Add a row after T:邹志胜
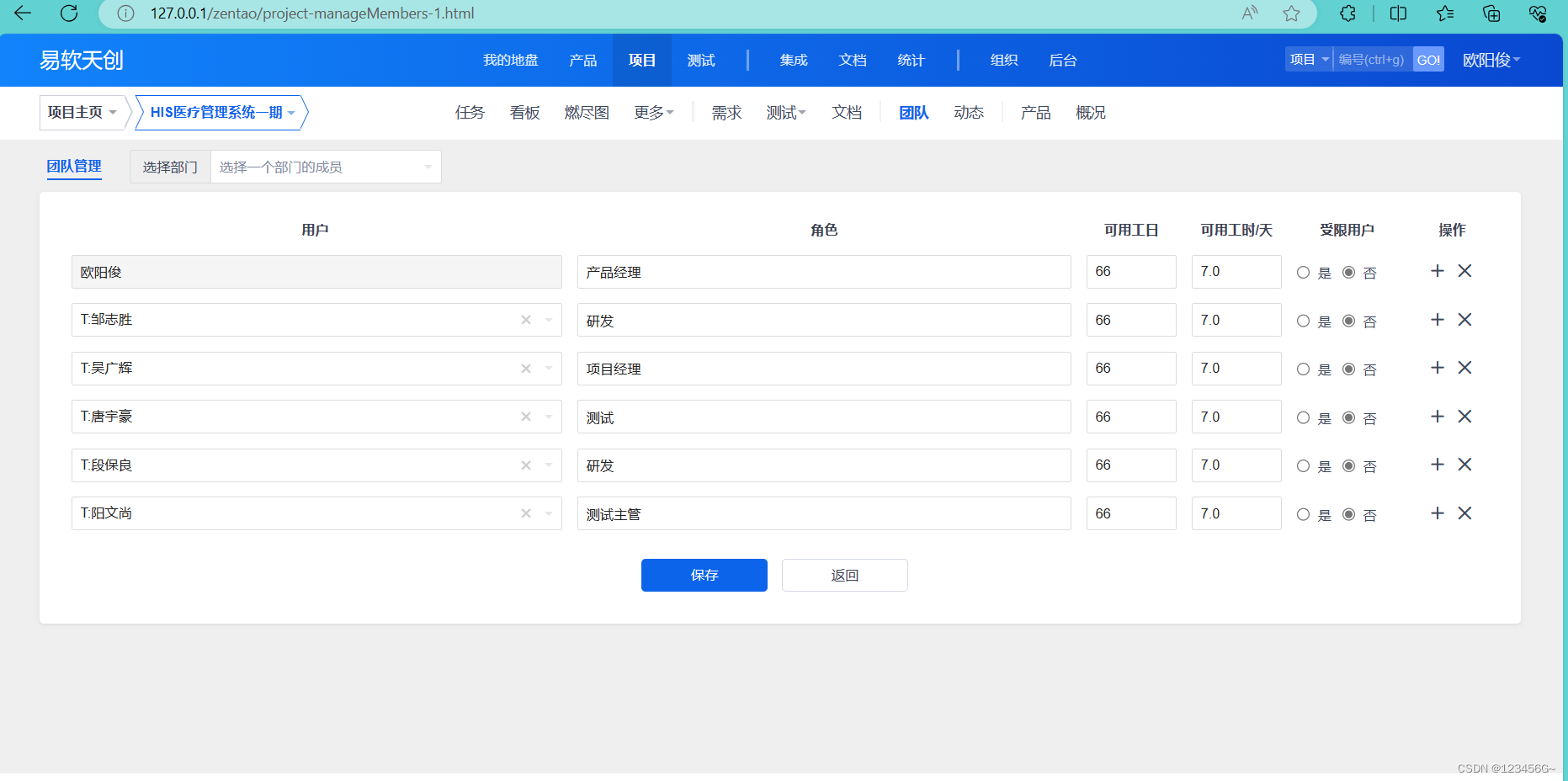The width and height of the screenshot is (1568, 781). click(x=1438, y=320)
